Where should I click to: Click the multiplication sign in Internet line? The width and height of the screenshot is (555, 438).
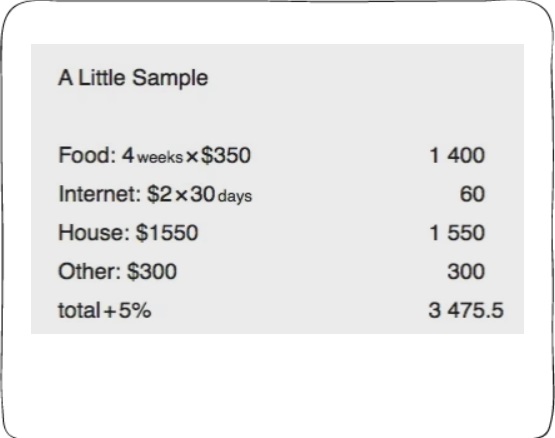point(181,195)
